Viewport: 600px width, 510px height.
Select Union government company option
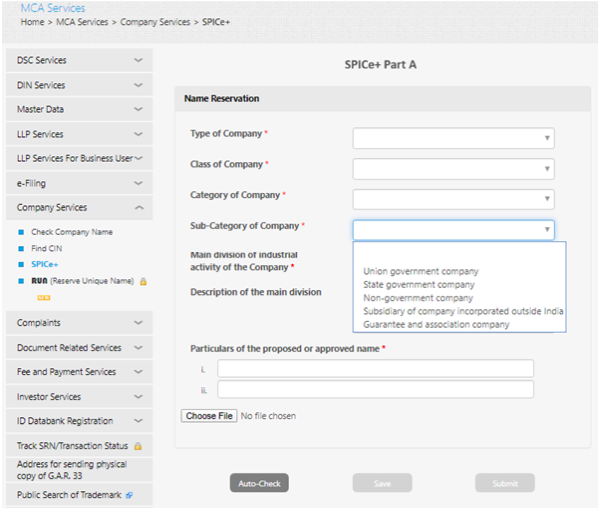click(421, 271)
